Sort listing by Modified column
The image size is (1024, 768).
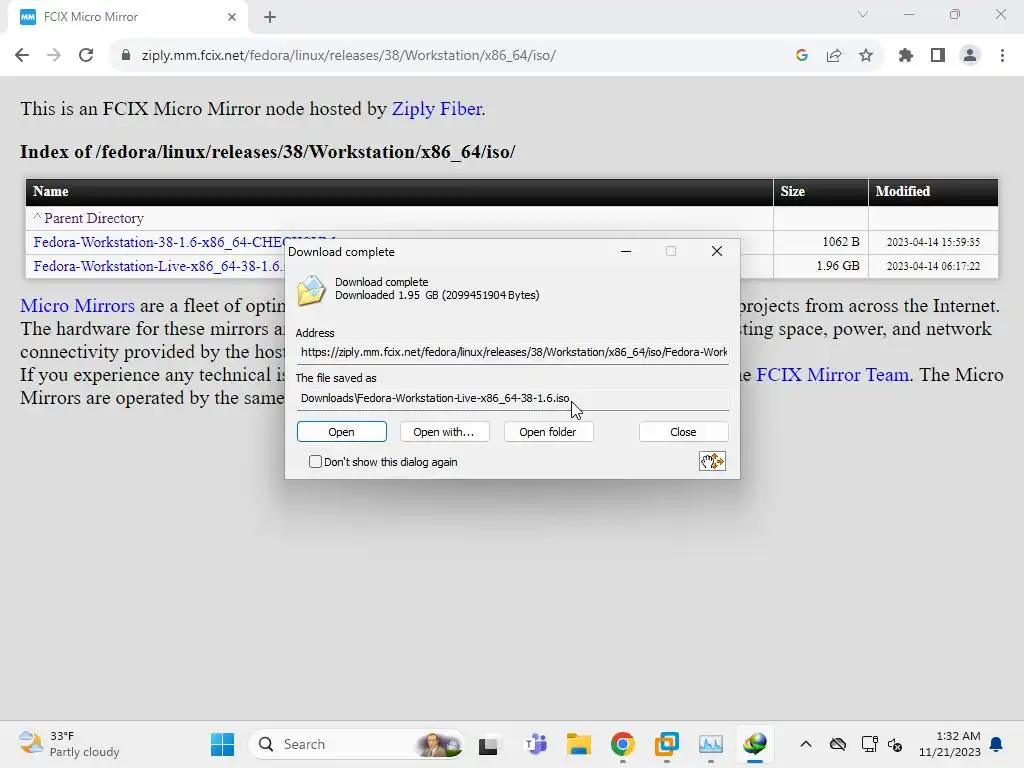pos(903,191)
